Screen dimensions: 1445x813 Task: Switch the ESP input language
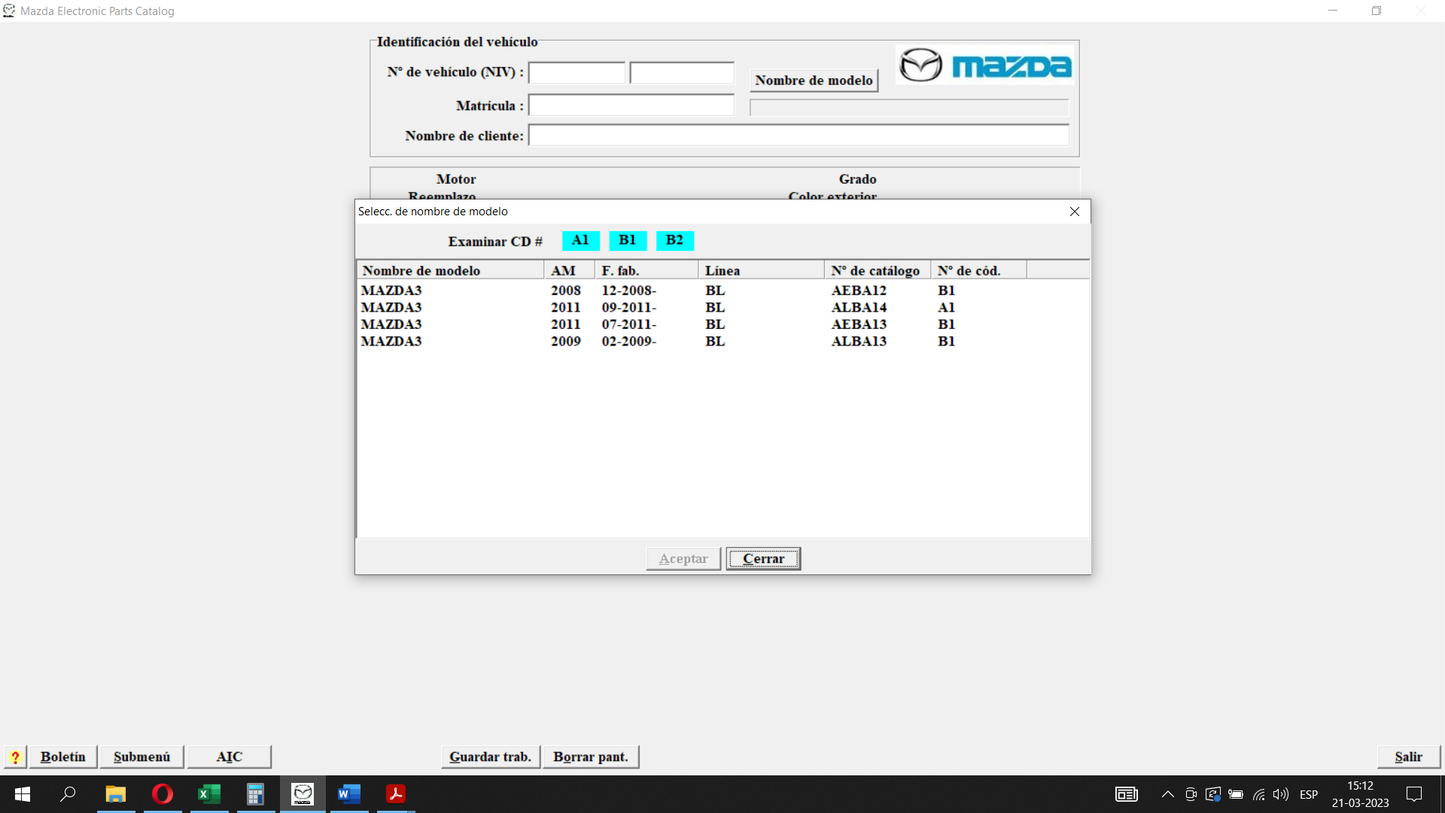pyautogui.click(x=1308, y=794)
